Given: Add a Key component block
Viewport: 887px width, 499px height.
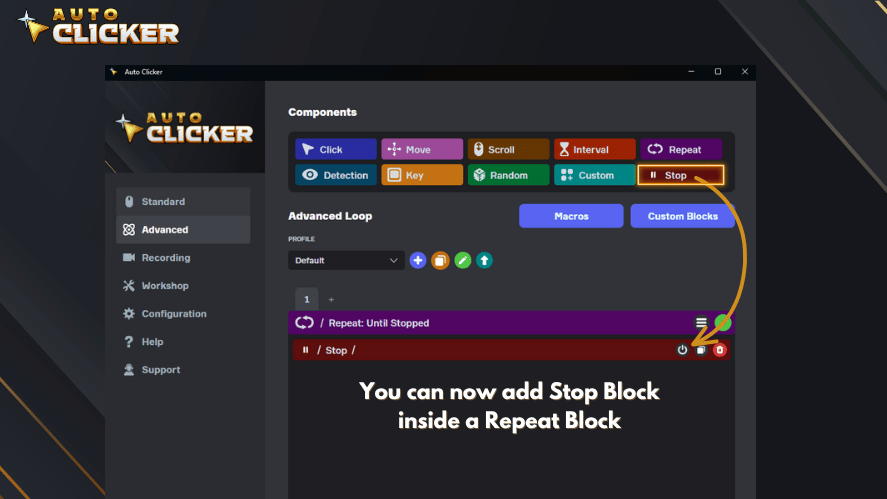Looking at the screenshot, I should pos(422,175).
